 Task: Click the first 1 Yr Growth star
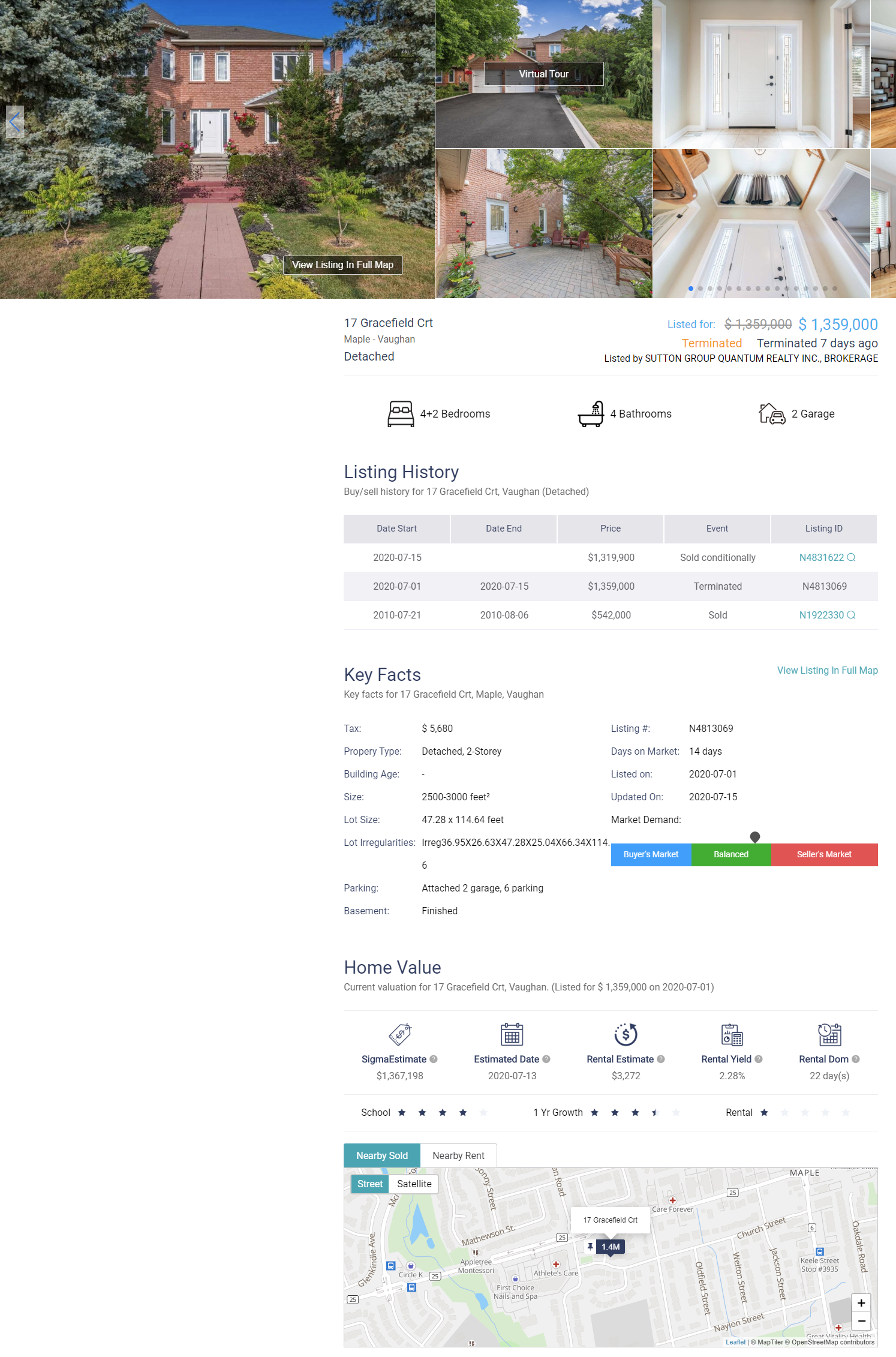(594, 1113)
